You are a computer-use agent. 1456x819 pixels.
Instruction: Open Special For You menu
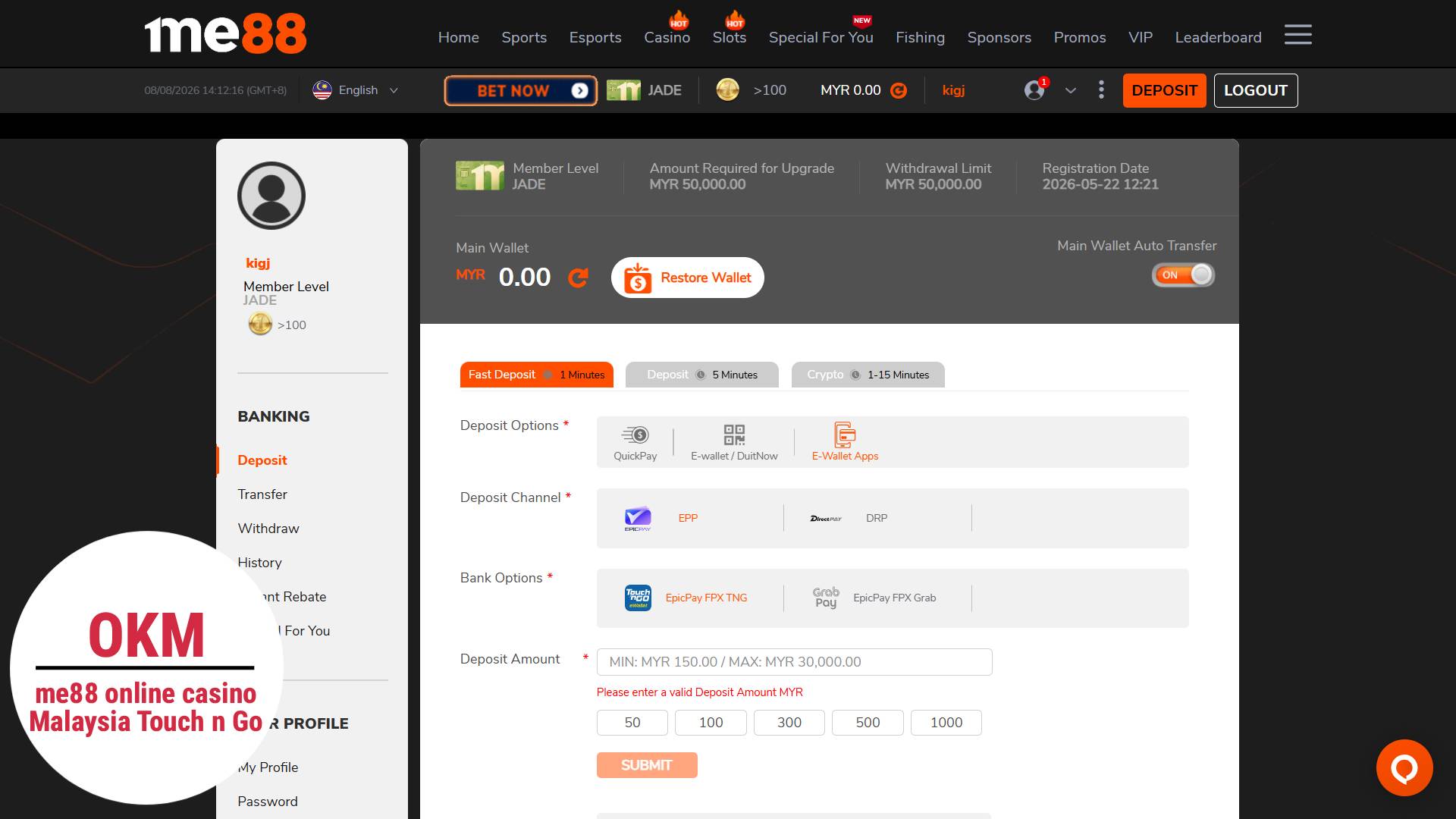coord(821,37)
